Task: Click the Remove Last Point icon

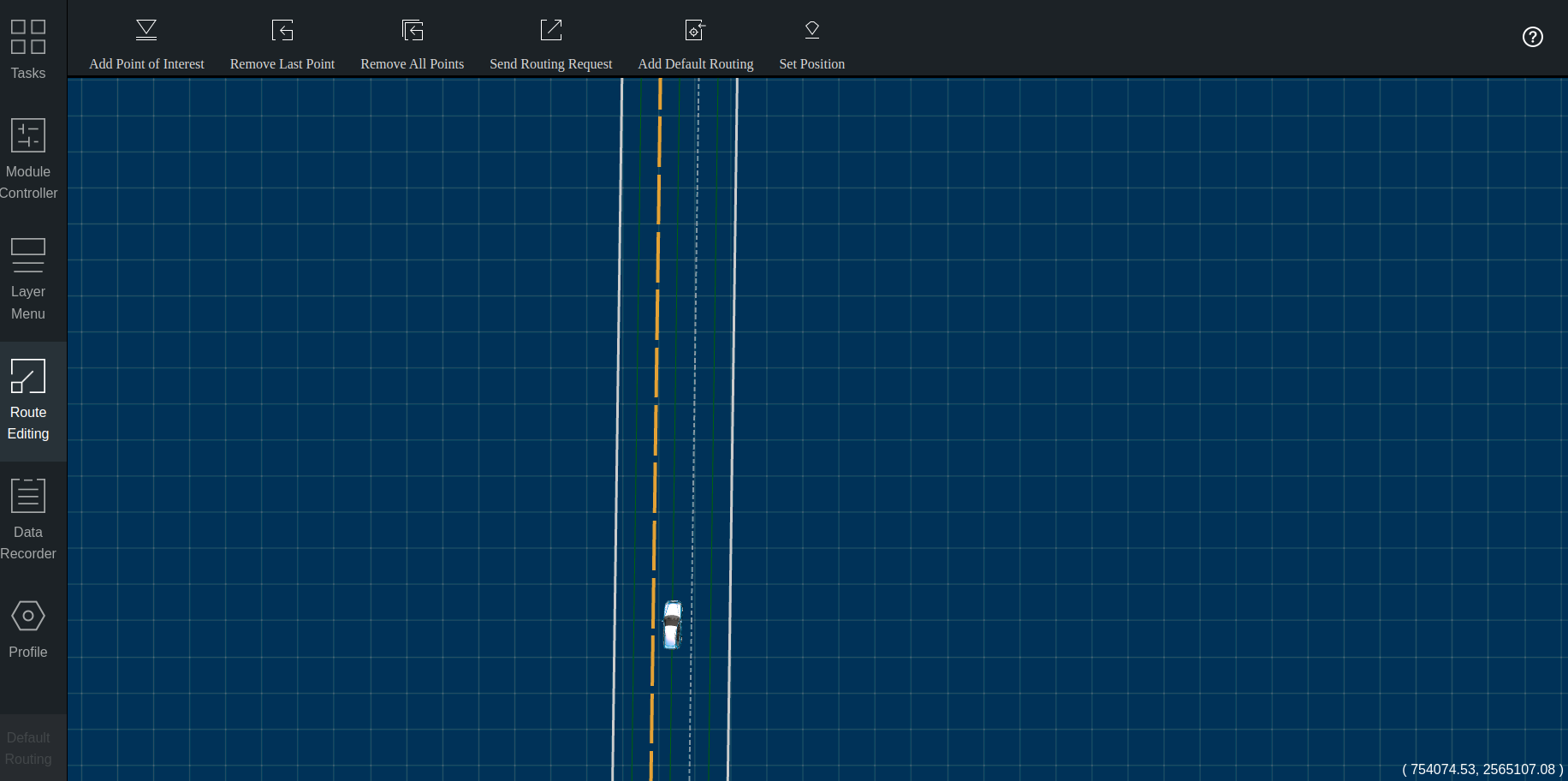Action: click(282, 31)
